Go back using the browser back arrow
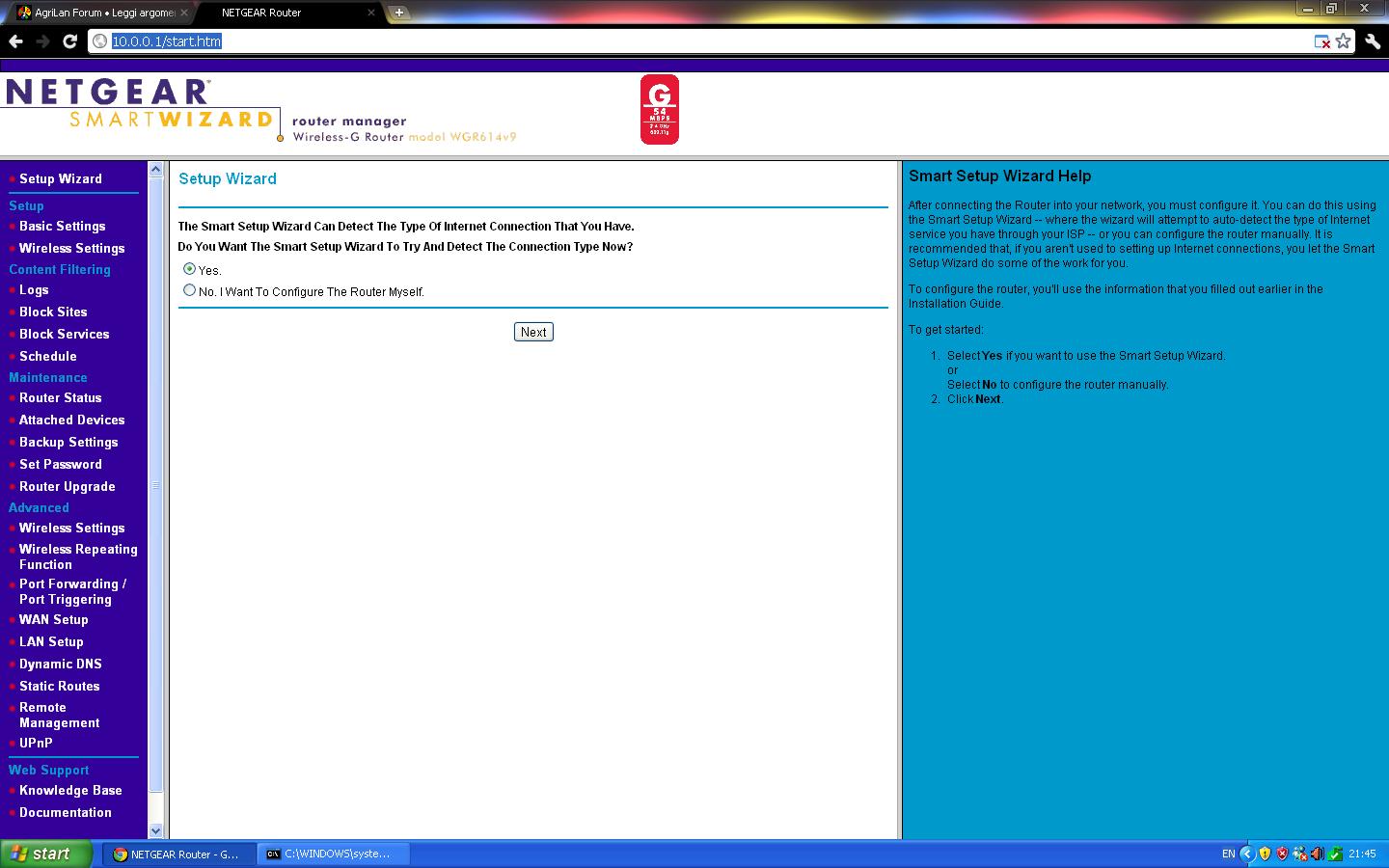This screenshot has height=868, width=1389. tap(15, 41)
